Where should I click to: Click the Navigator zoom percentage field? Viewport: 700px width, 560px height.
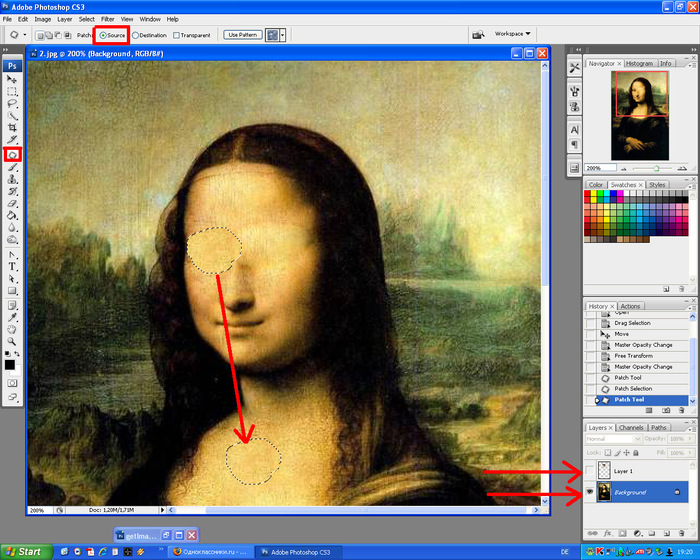600,168
